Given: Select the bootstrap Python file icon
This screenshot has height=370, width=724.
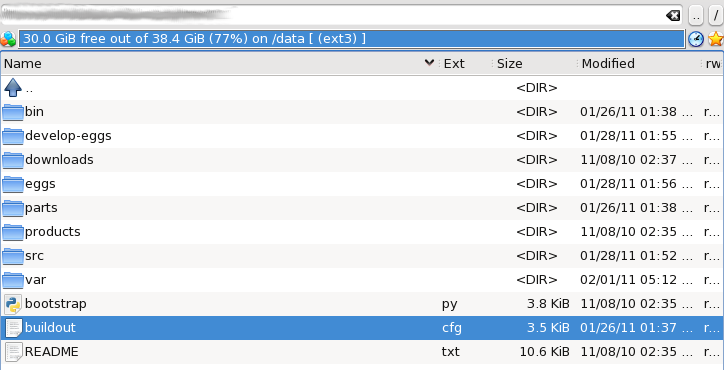Looking at the screenshot, I should 13,304.
